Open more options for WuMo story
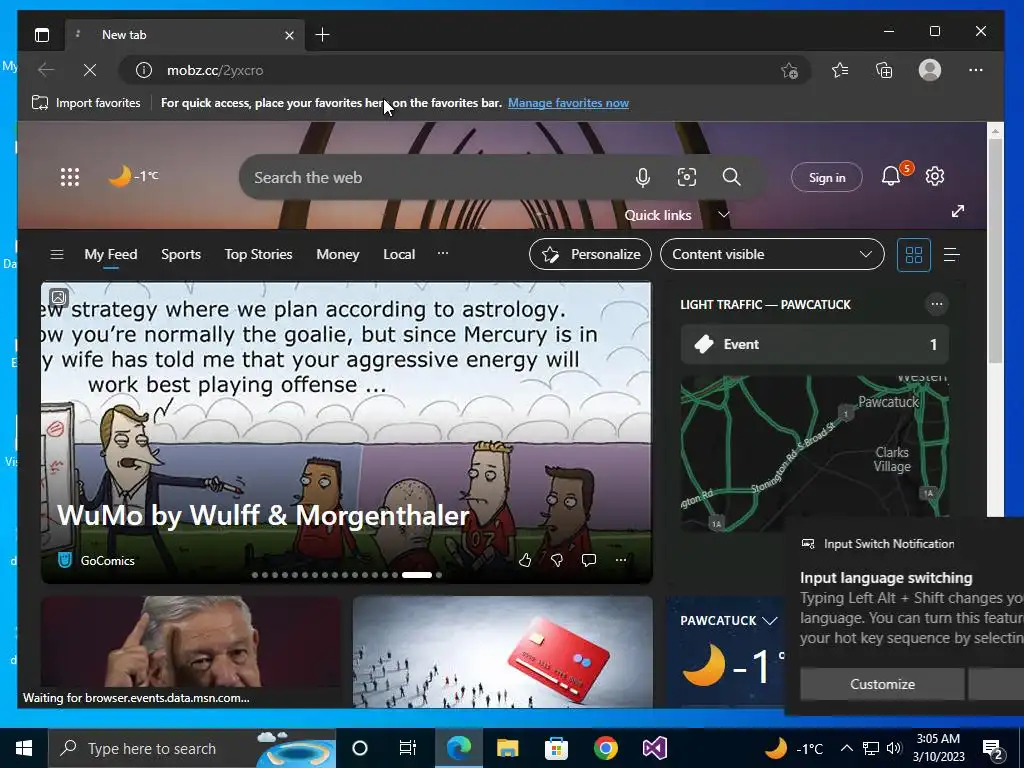The width and height of the screenshot is (1024, 768). 620,560
